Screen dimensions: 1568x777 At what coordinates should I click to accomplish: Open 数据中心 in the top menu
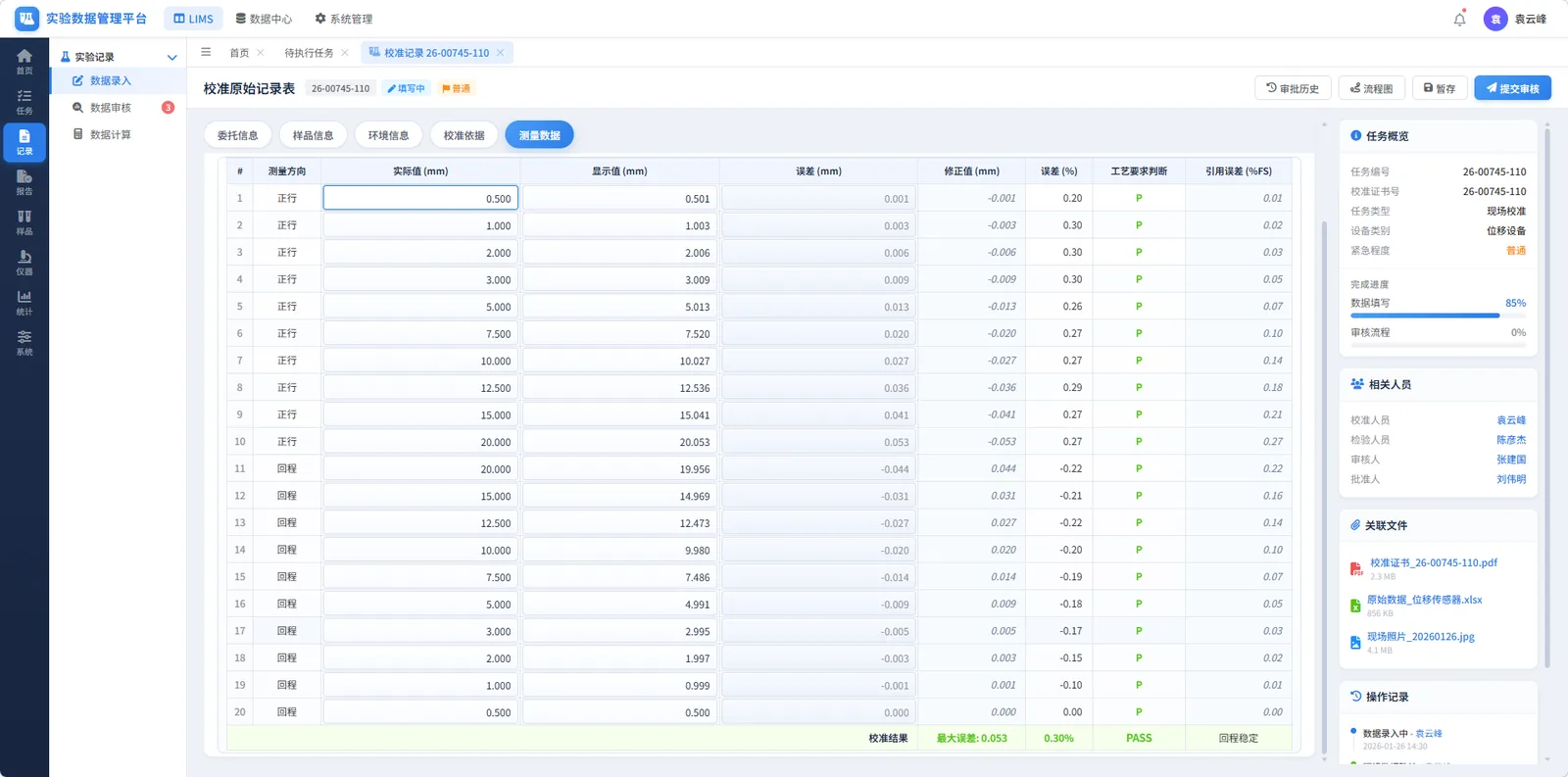tap(264, 19)
